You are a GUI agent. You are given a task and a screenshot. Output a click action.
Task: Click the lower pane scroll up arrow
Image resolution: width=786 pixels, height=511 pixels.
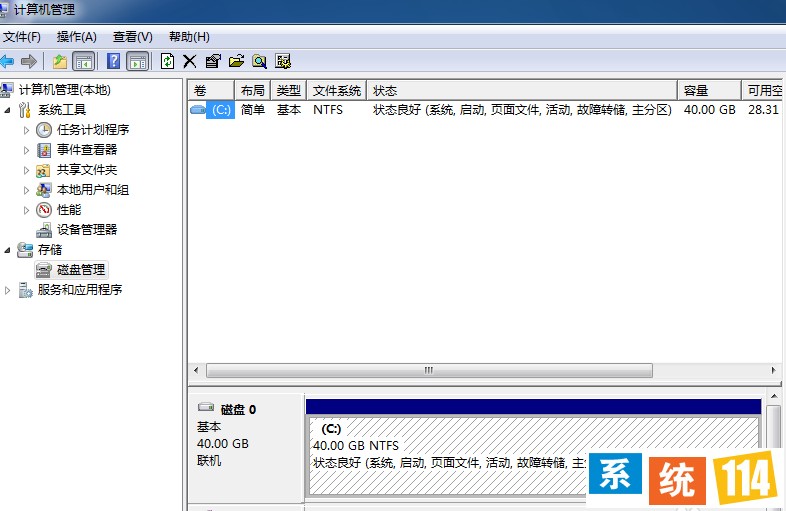(x=773, y=396)
